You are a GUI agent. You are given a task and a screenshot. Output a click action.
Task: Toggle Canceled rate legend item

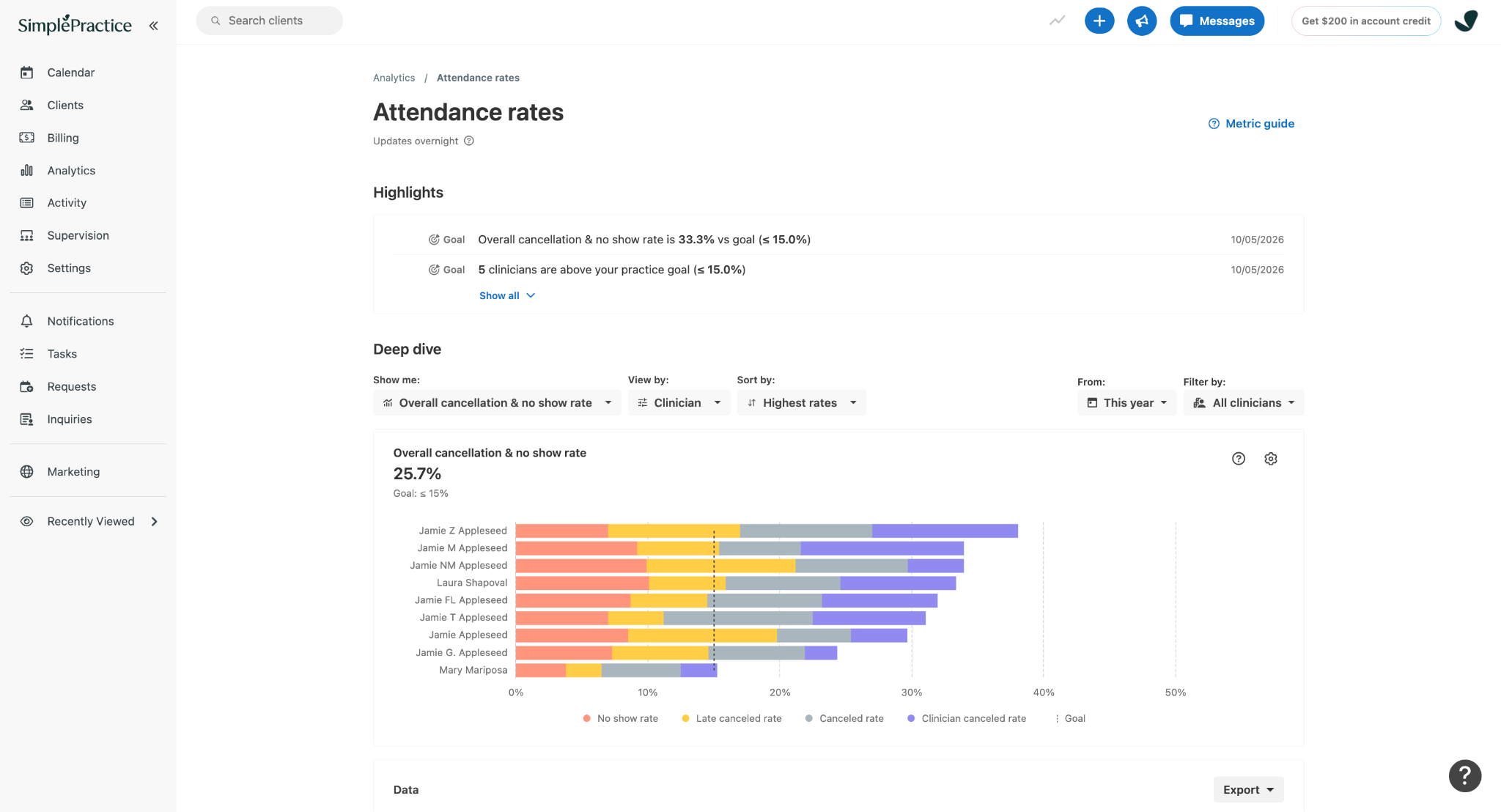coord(844,718)
